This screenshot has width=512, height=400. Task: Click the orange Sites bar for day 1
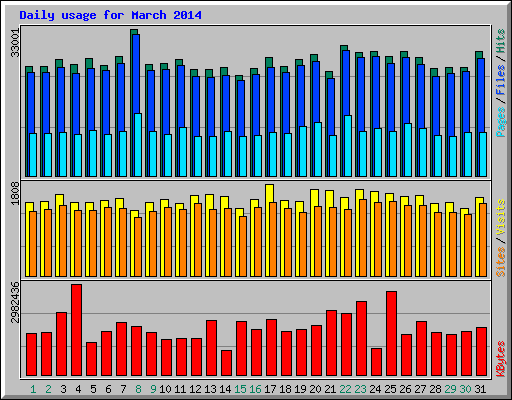[33, 244]
